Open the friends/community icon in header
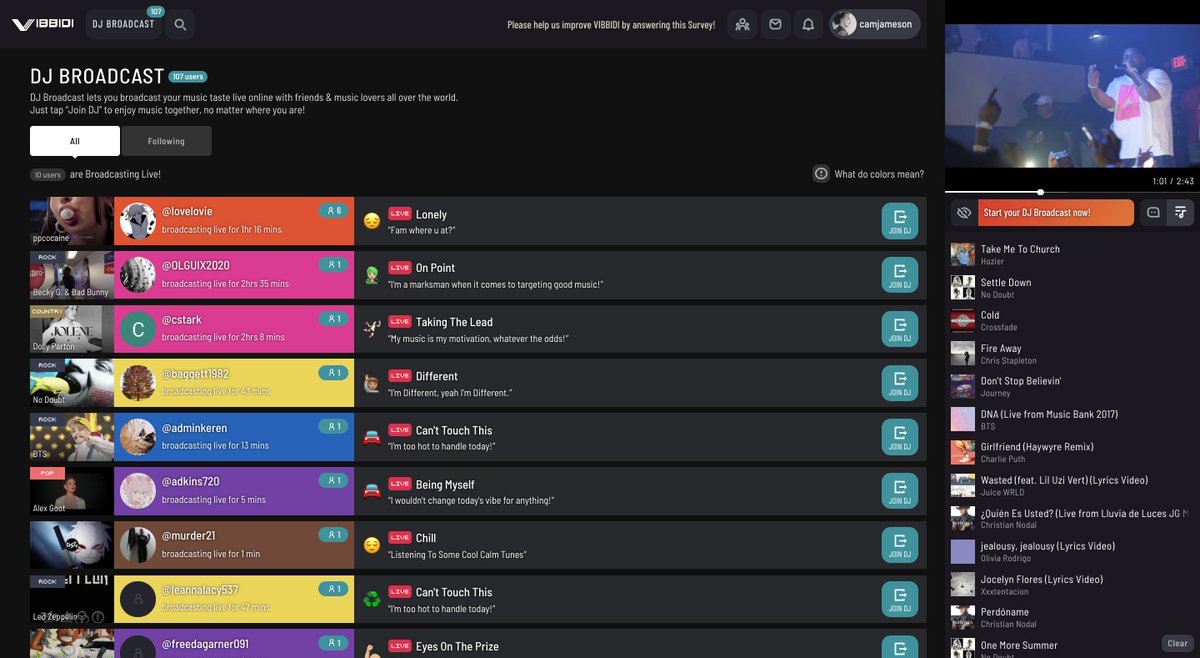The height and width of the screenshot is (658, 1200). pos(742,24)
